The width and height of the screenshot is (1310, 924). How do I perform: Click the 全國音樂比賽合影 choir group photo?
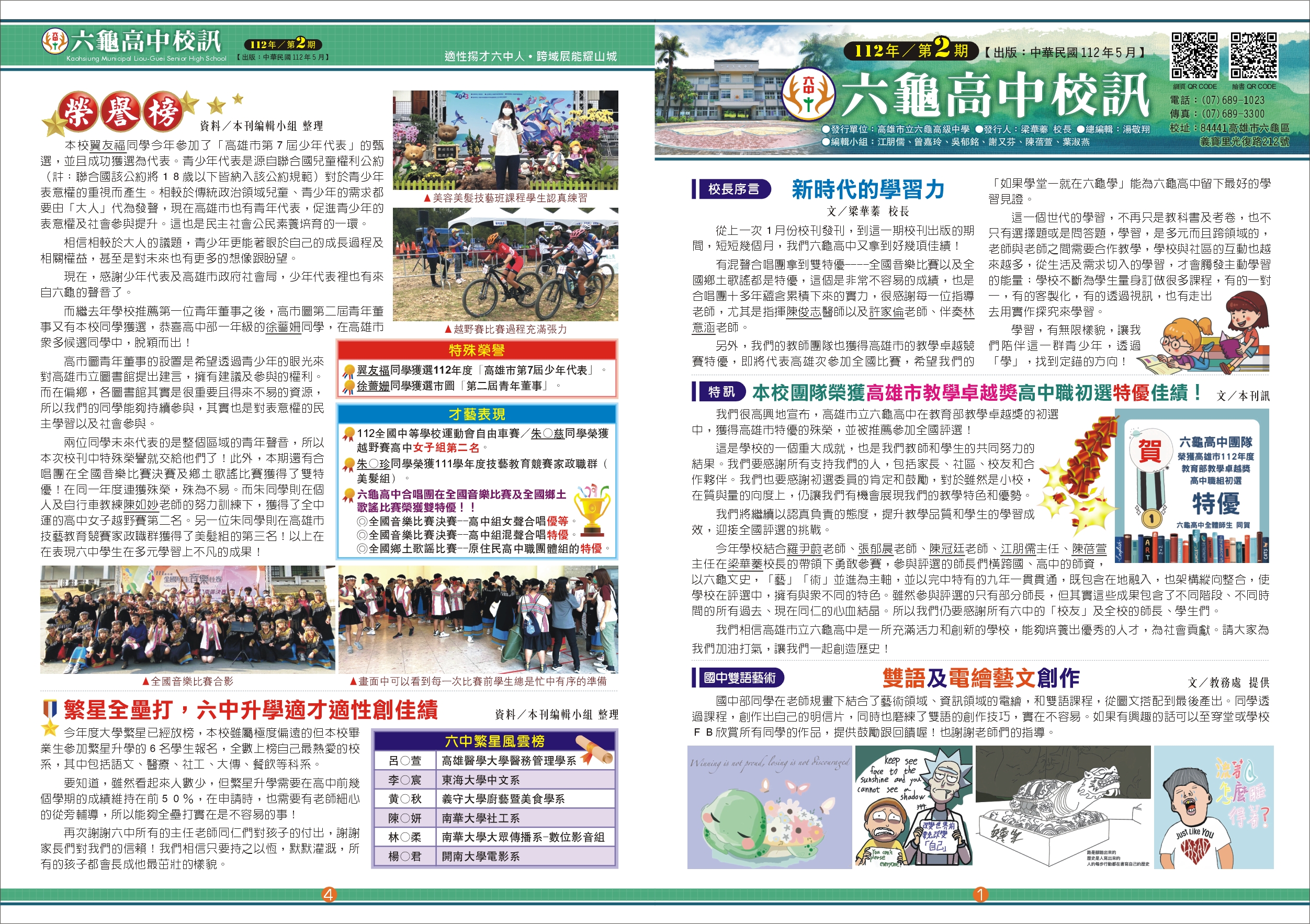tap(187, 619)
